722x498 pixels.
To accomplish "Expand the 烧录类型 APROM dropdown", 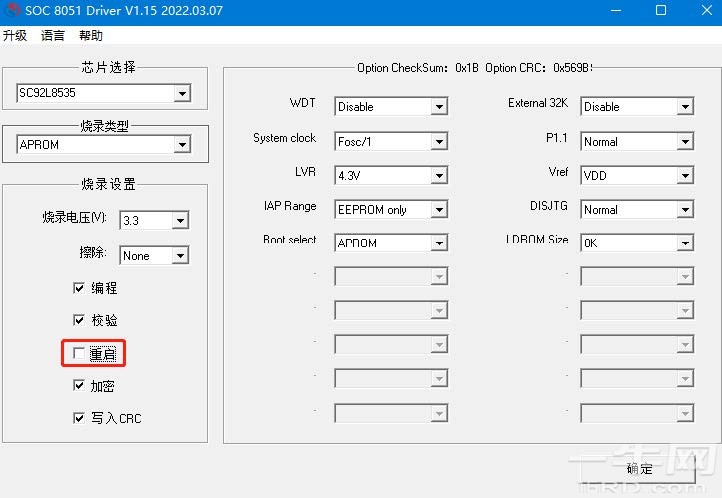I will pyautogui.click(x=181, y=145).
